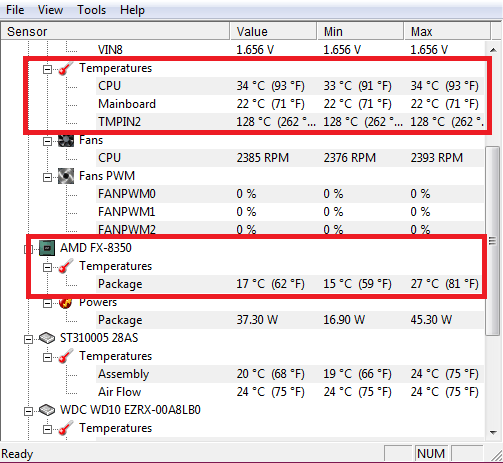Screen dimensions: 503x463
Task: Click the thermometer icon under AMD FX-8350
Action: tap(66, 266)
